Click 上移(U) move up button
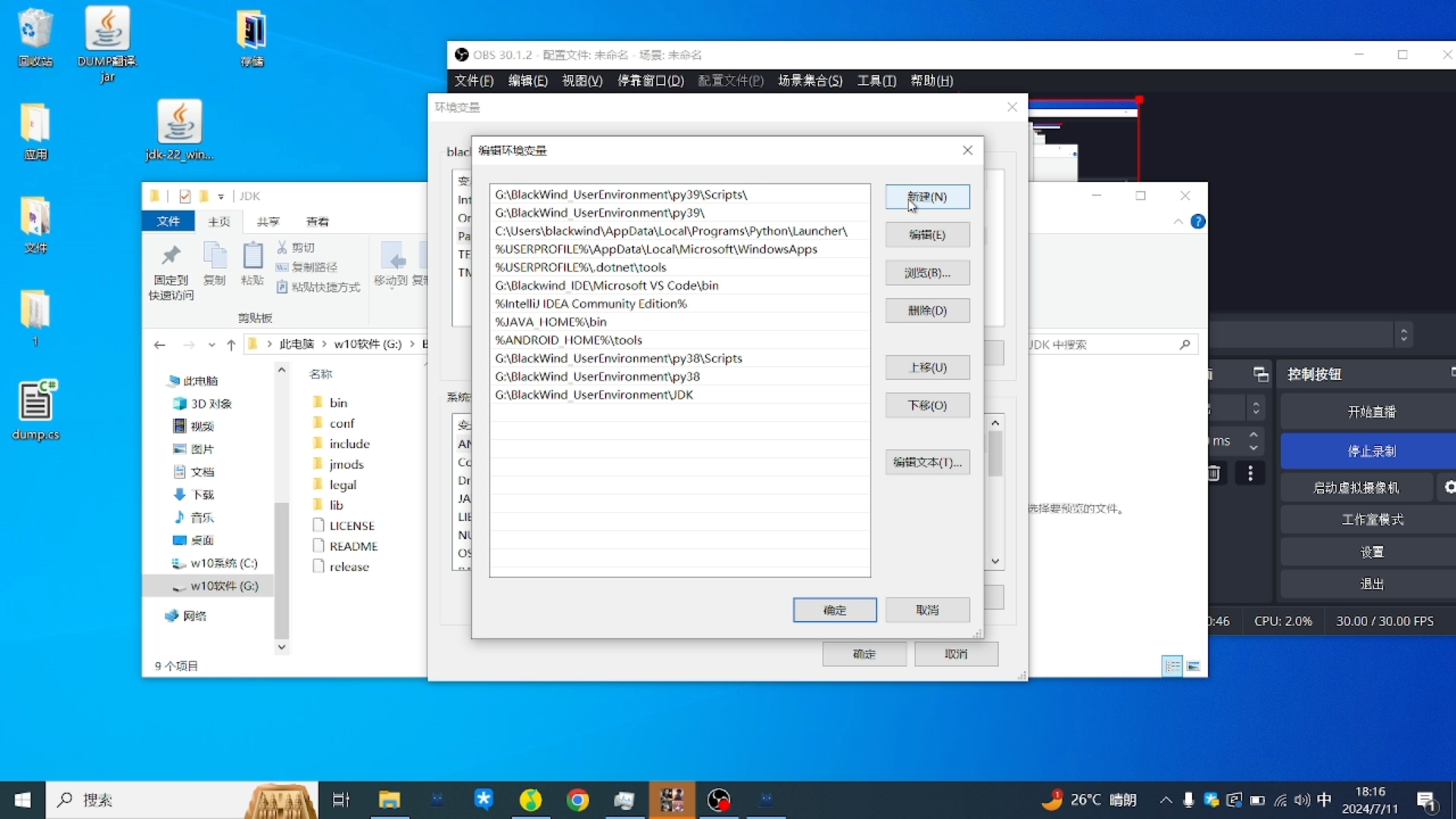 [x=927, y=367]
